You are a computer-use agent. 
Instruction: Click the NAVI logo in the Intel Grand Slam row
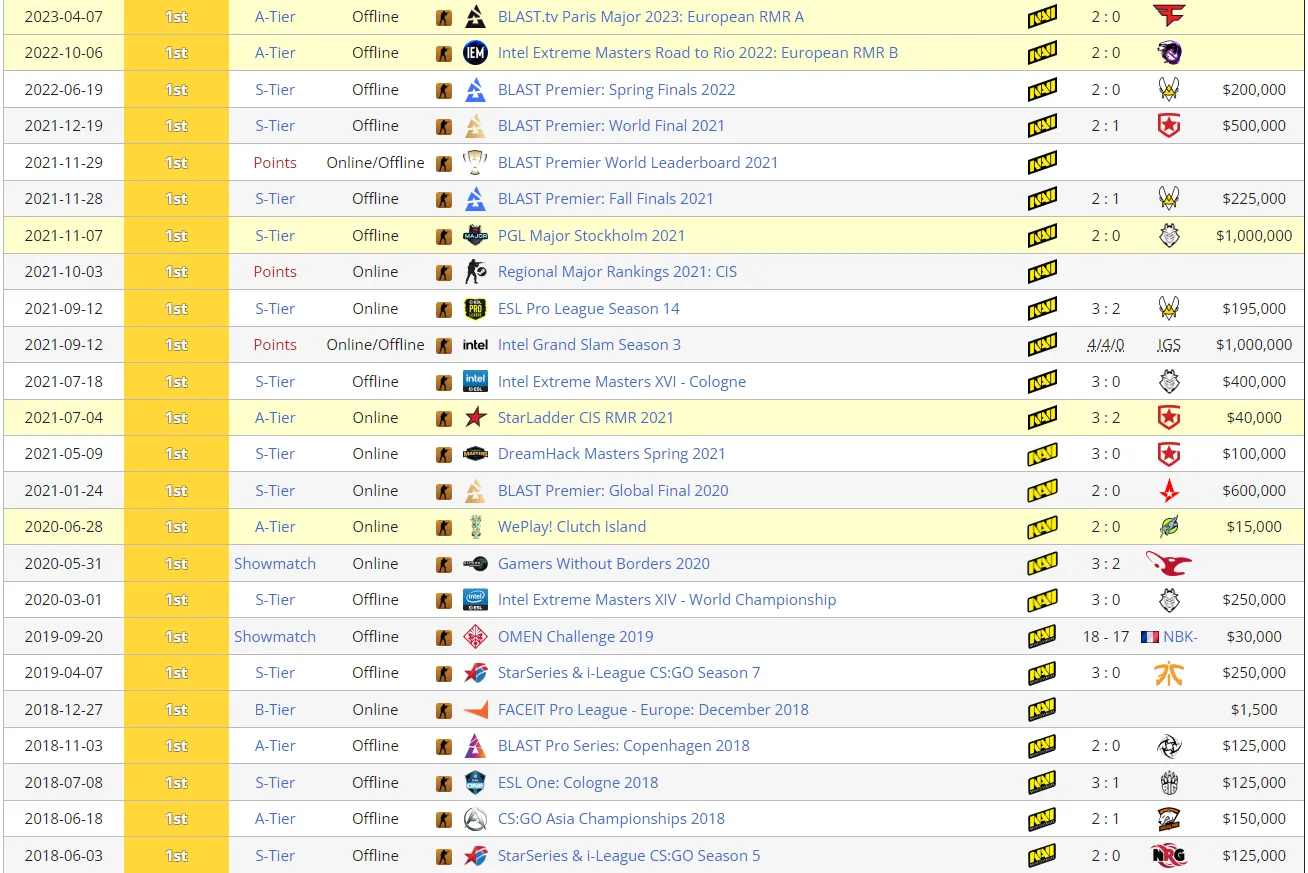point(1042,345)
